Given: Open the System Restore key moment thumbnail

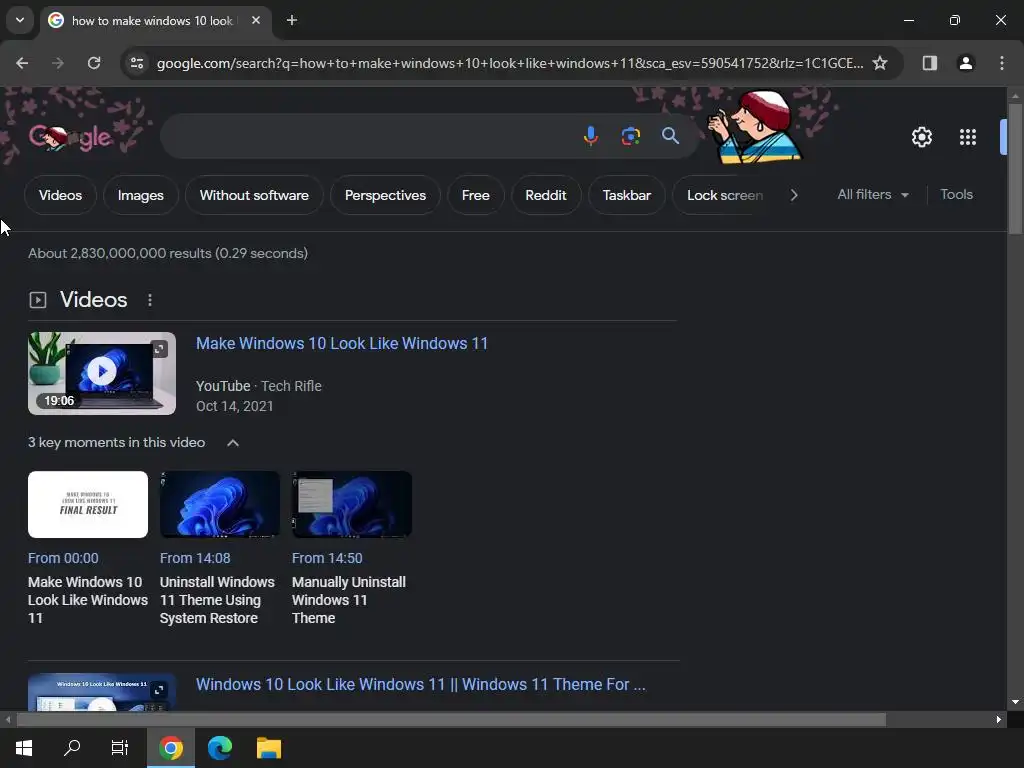Looking at the screenshot, I should tap(220, 504).
